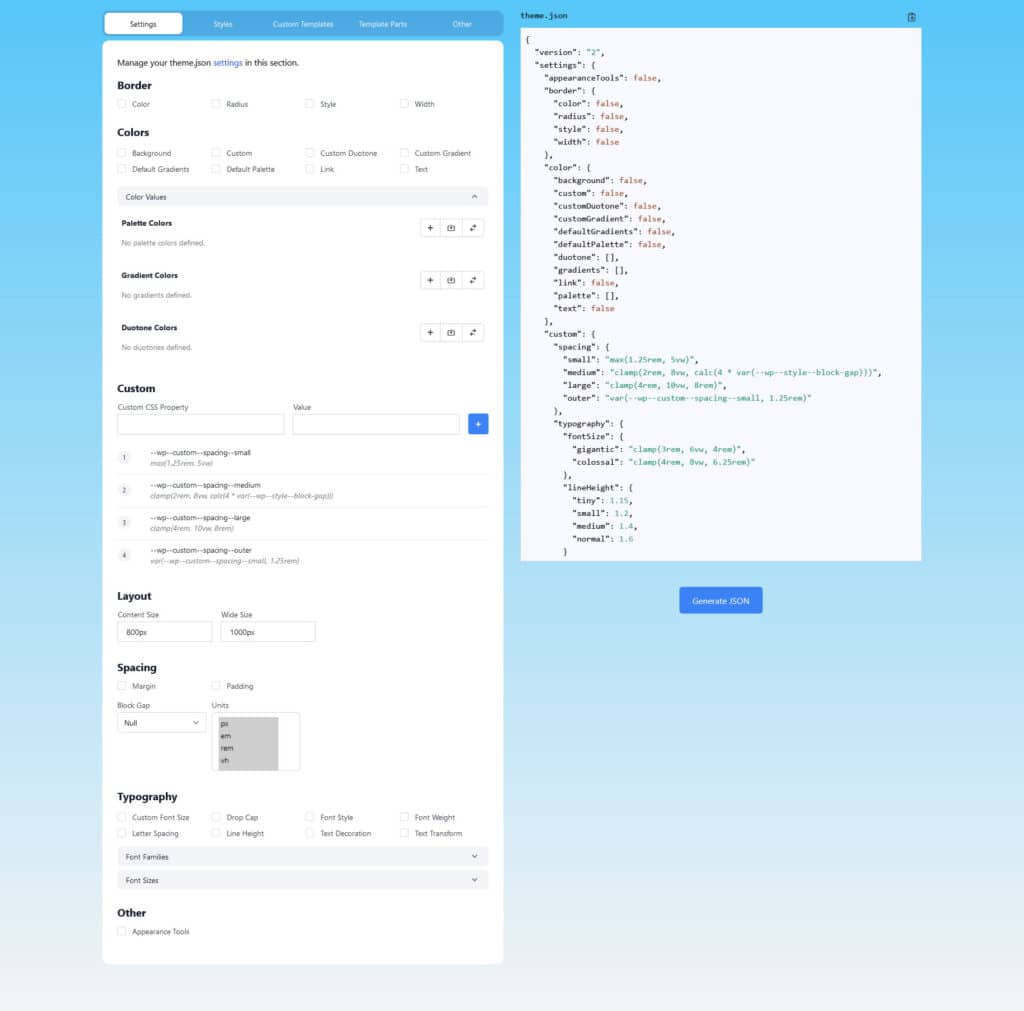
Task: Collapse the Color Values section
Action: 475,197
